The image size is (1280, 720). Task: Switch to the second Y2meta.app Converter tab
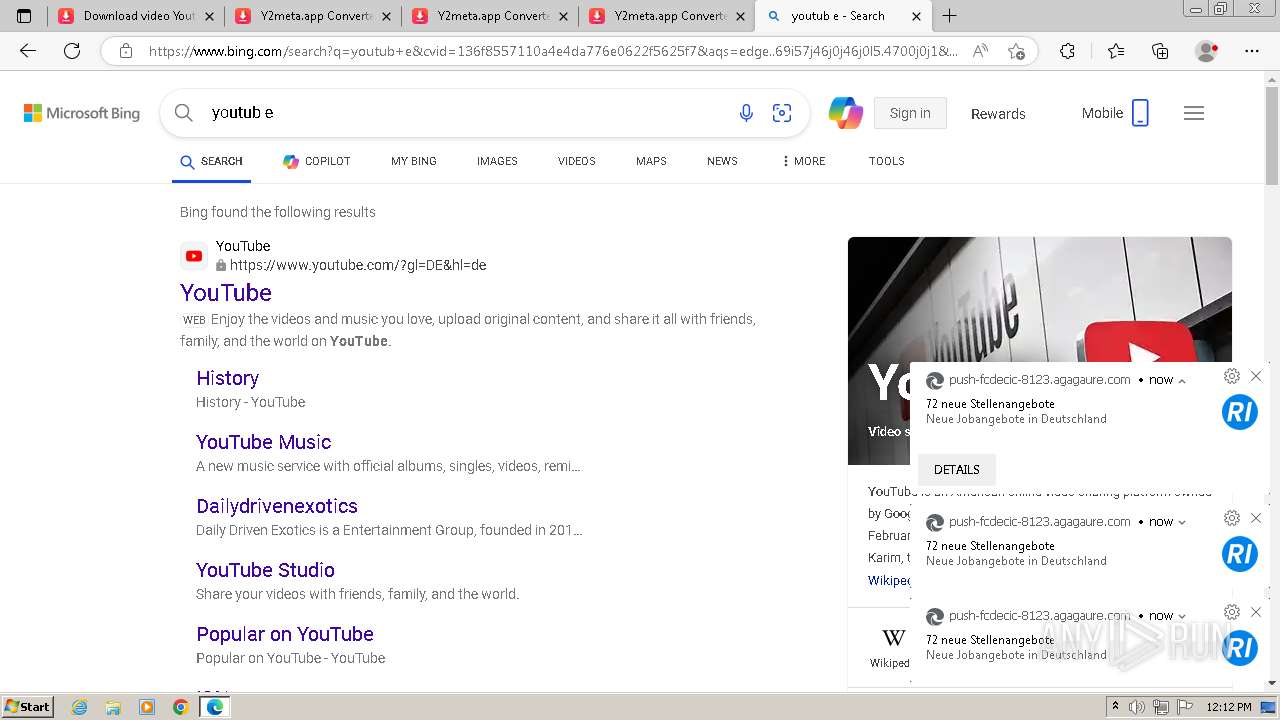[490, 16]
